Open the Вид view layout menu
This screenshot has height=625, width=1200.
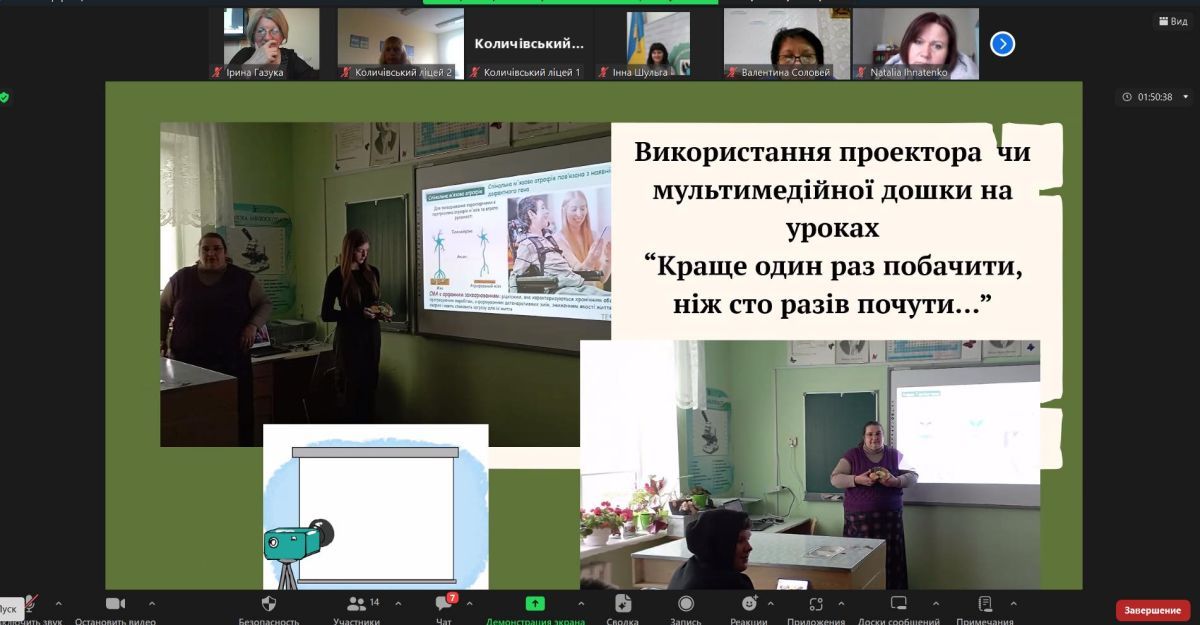(x=1172, y=21)
